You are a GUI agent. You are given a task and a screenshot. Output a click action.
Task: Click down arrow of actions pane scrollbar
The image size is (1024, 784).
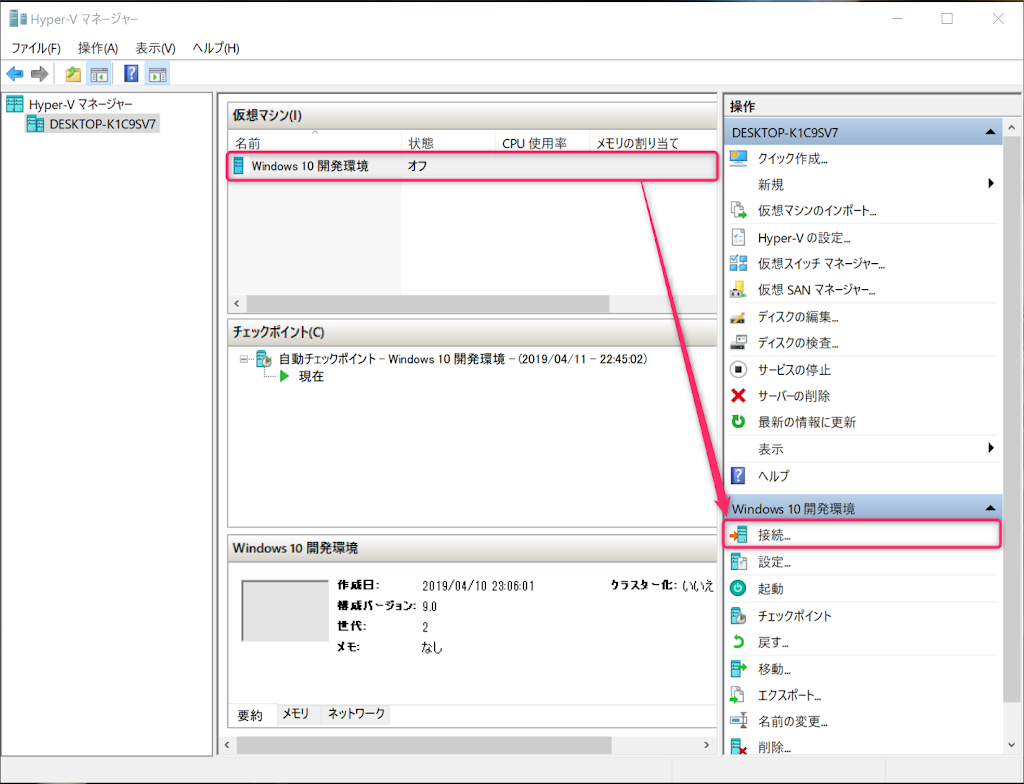coord(1011,745)
